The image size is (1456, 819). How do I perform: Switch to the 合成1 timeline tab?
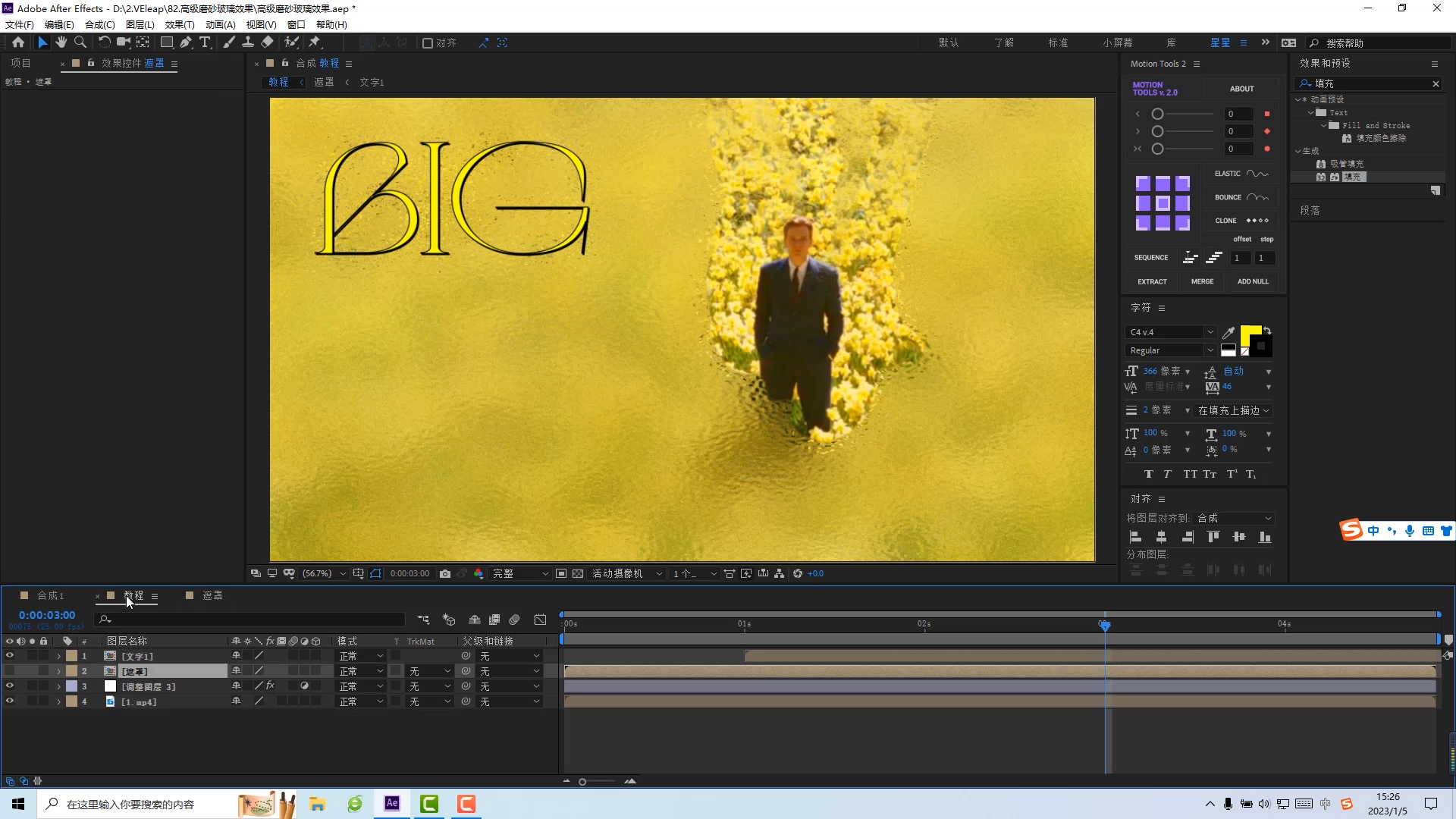pos(51,596)
